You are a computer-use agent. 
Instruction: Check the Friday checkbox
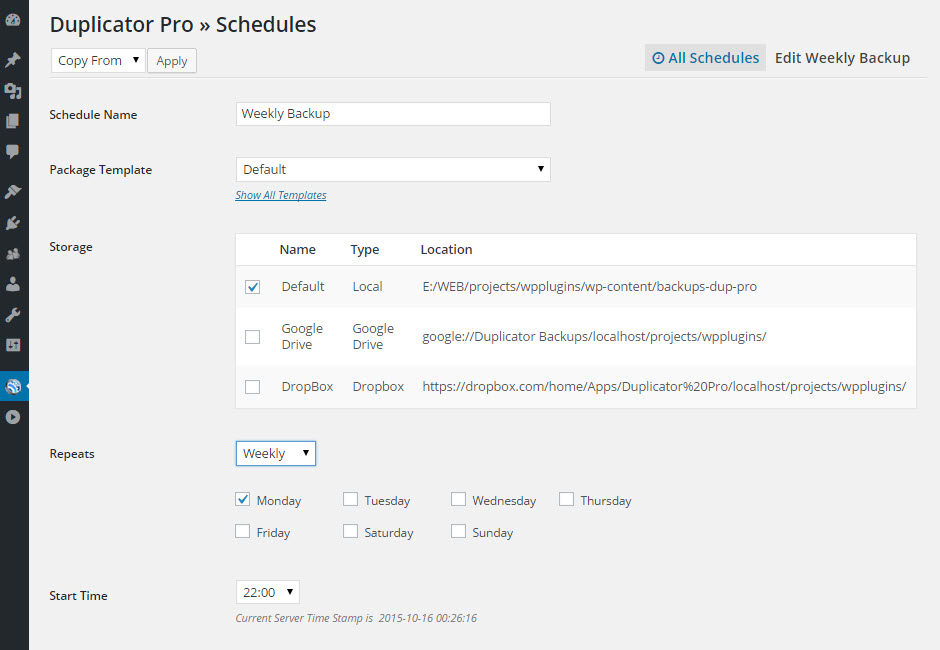[243, 532]
